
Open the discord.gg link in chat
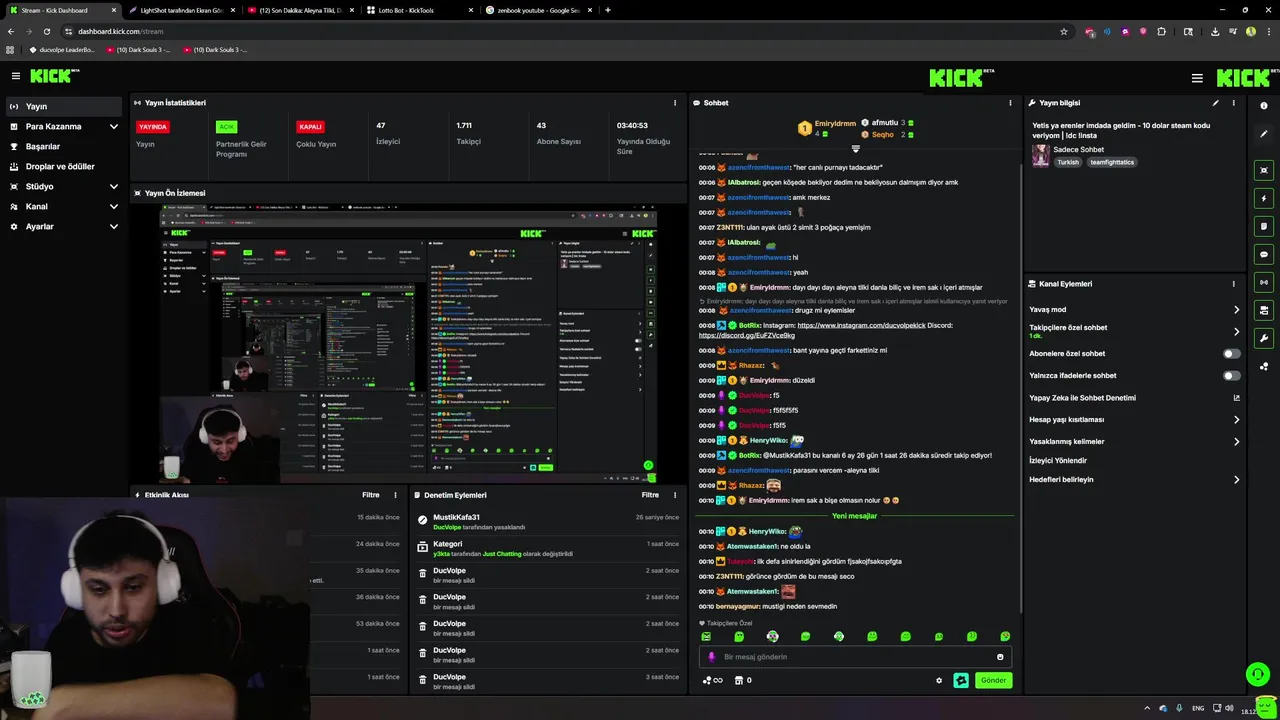point(747,336)
